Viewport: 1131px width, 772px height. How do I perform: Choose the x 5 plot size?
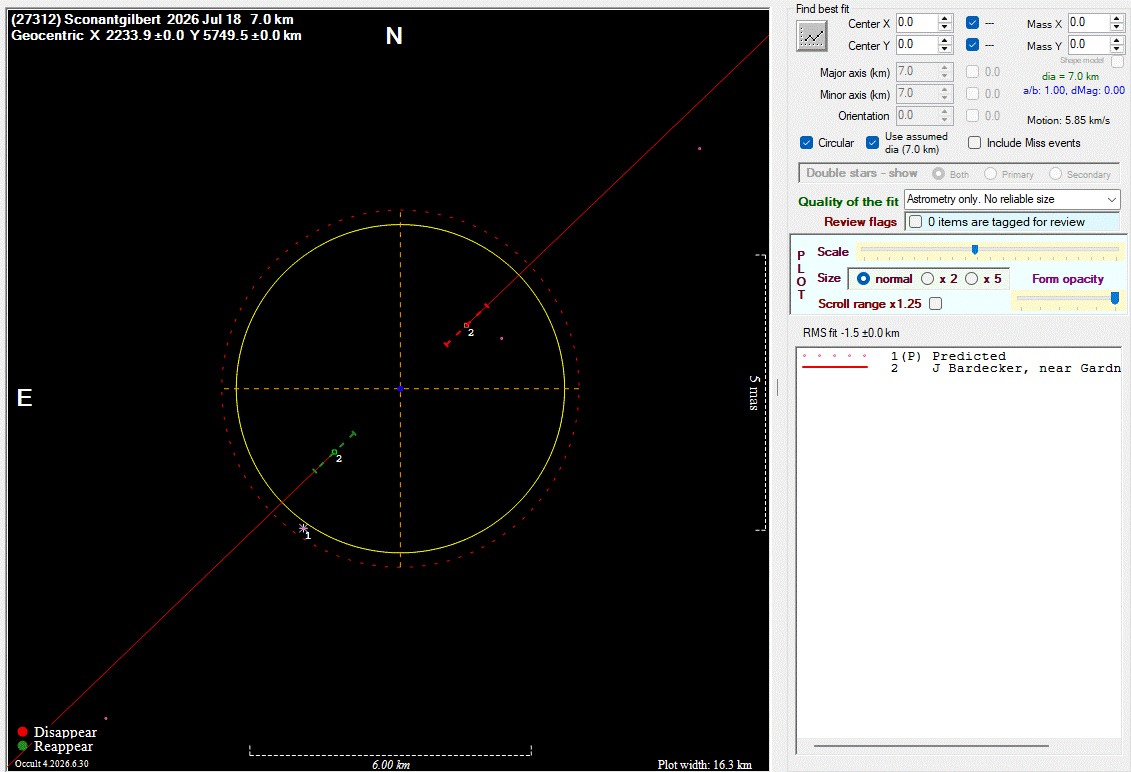tap(972, 278)
